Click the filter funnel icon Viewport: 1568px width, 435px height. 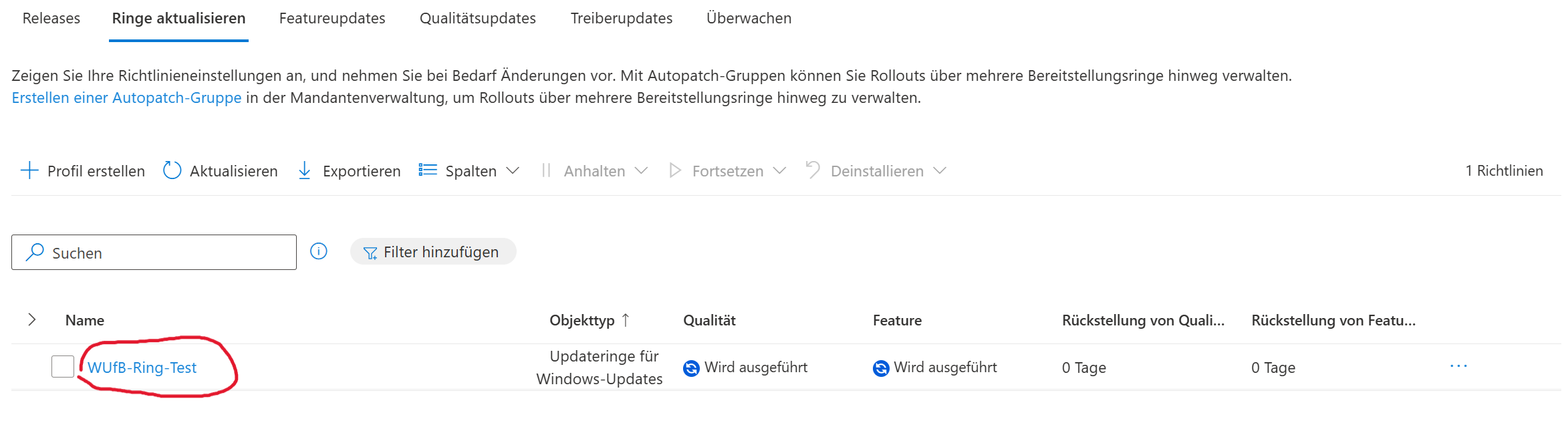(370, 253)
